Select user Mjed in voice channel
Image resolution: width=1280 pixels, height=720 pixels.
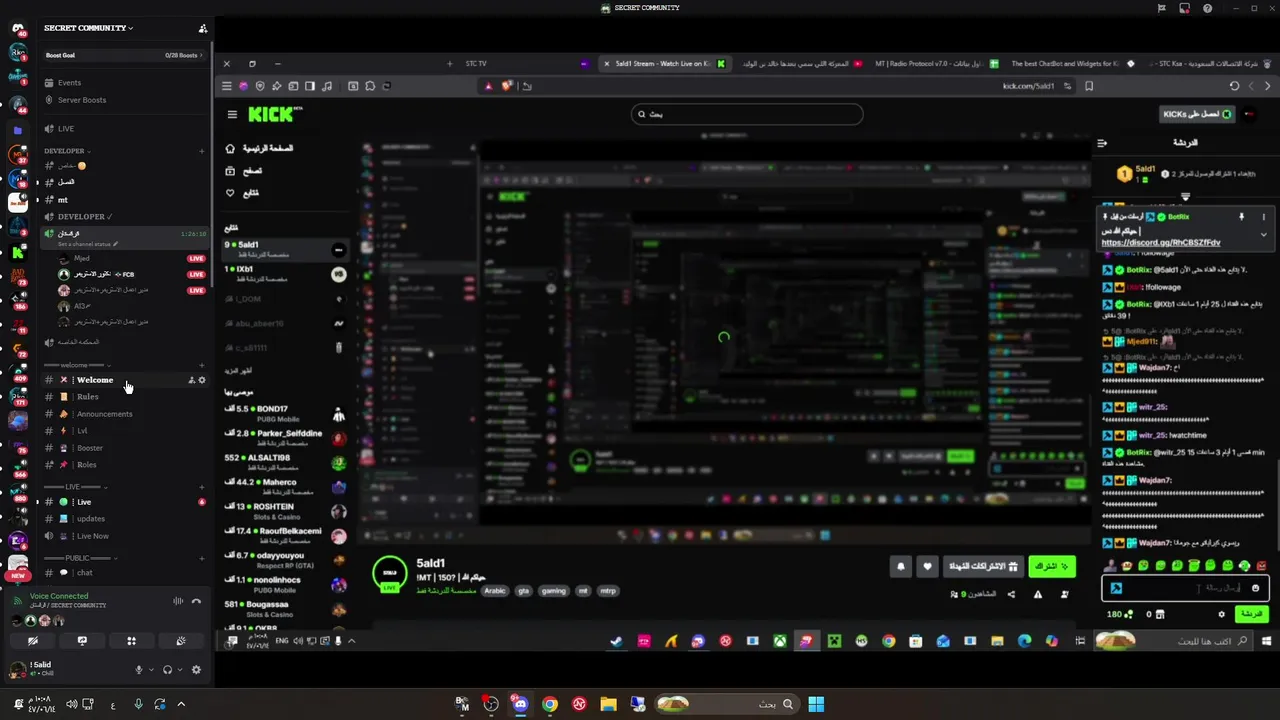(x=132, y=258)
